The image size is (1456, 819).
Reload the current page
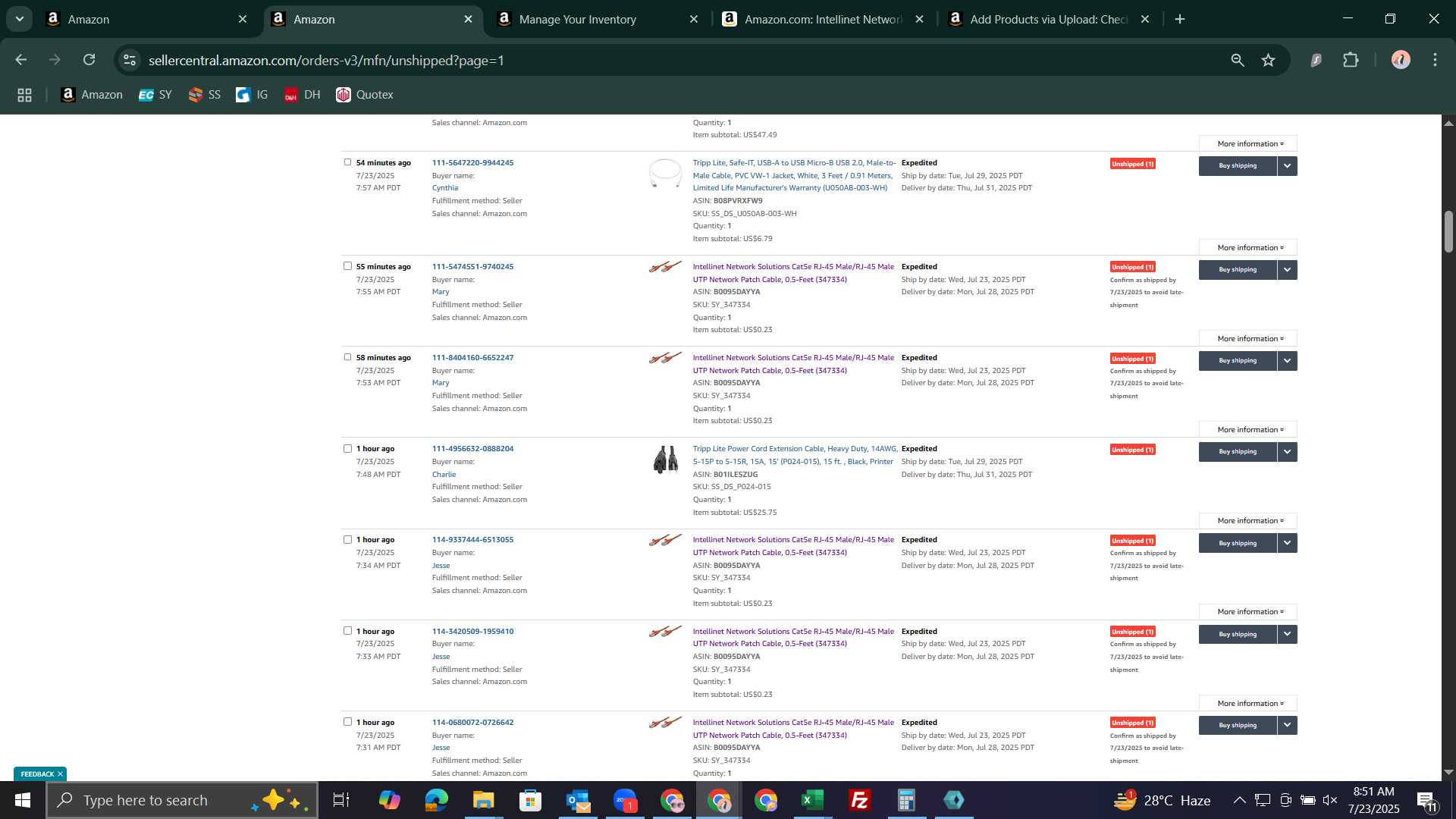pos(89,60)
